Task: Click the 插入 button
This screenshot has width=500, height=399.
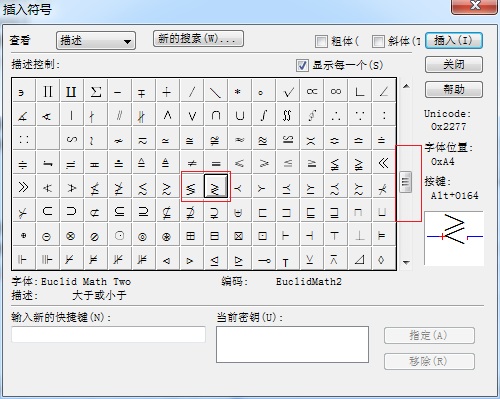Action: pos(454,41)
